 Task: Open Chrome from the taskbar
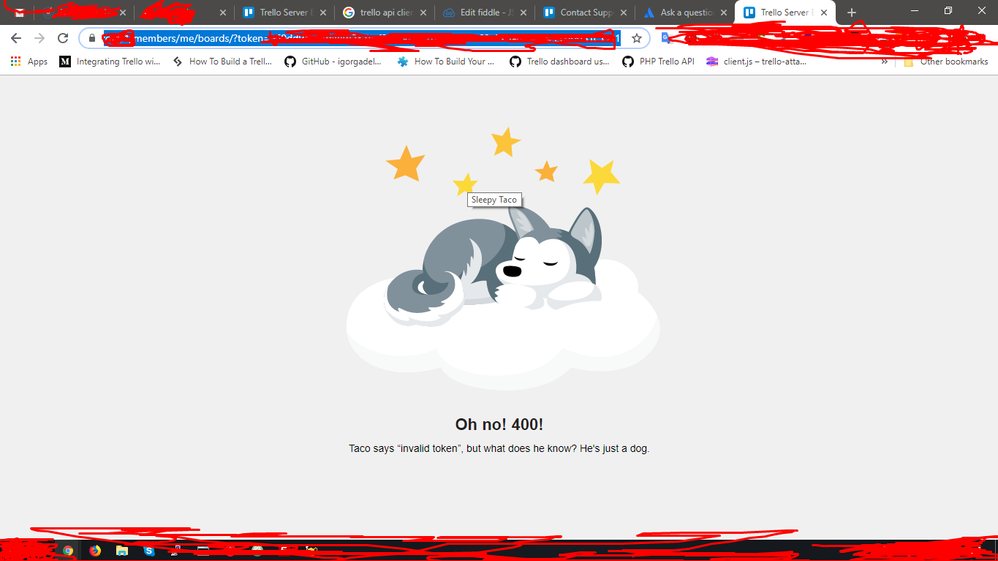pyautogui.click(x=67, y=550)
